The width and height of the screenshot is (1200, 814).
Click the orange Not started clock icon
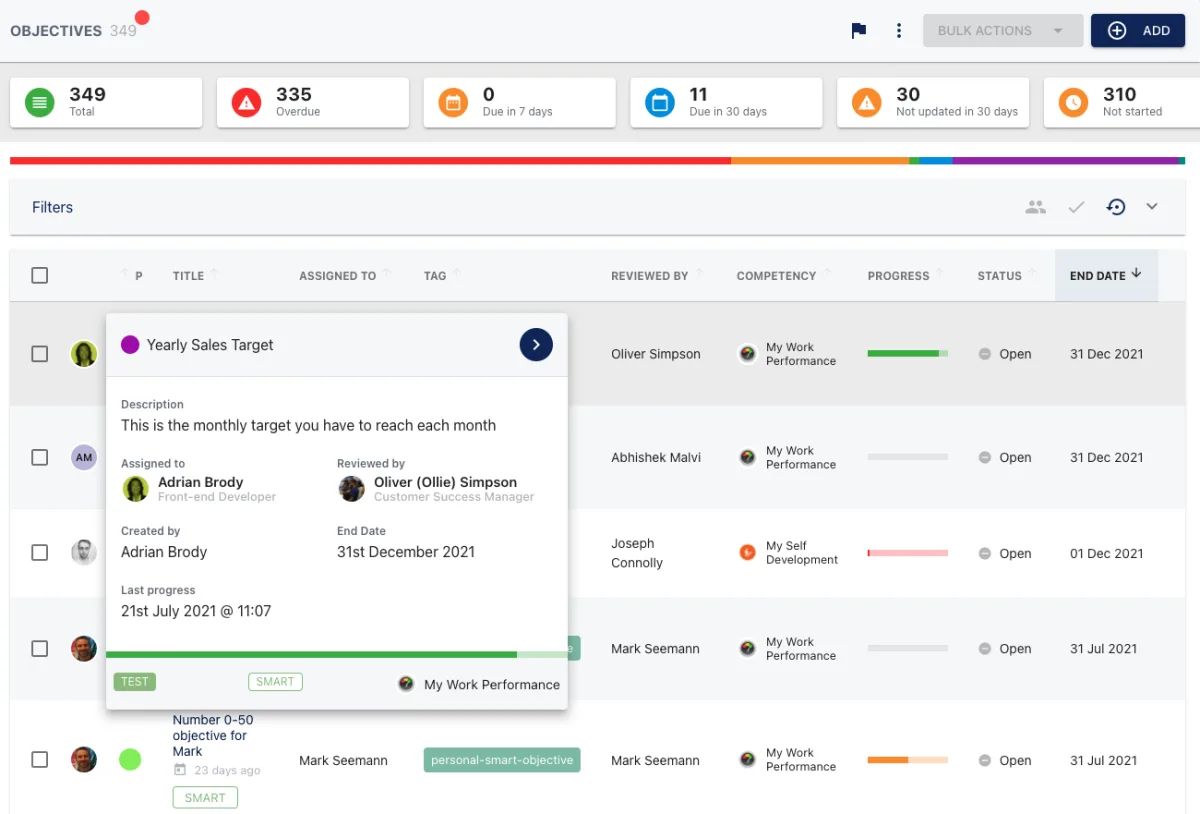pos(1074,102)
